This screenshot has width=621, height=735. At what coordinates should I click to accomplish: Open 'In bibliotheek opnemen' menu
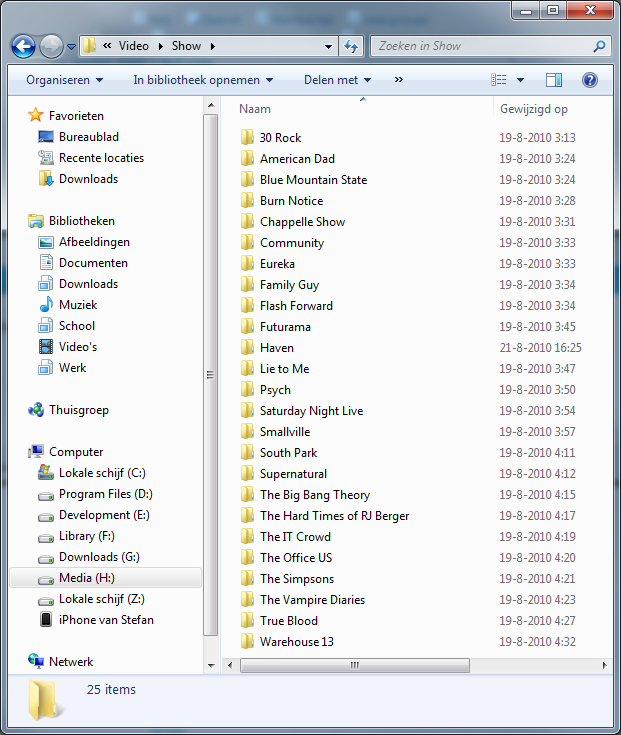(x=203, y=80)
